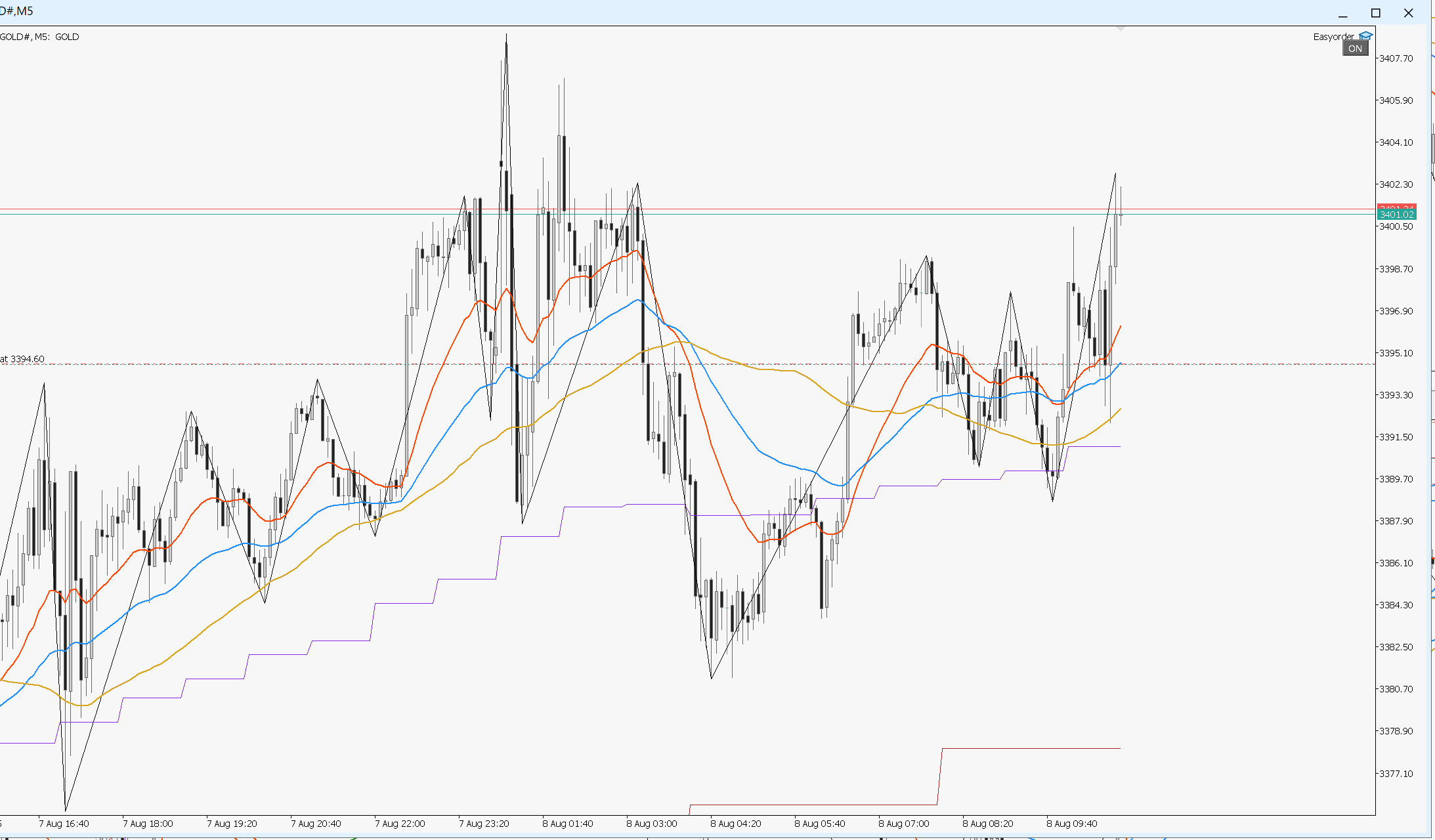
Task: Click the 3396.90 price scale label
Action: click(x=1396, y=311)
